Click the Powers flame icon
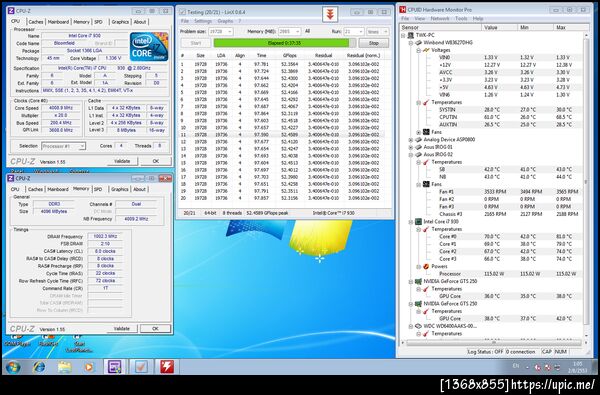The width and height of the screenshot is (600, 395). (x=426, y=266)
